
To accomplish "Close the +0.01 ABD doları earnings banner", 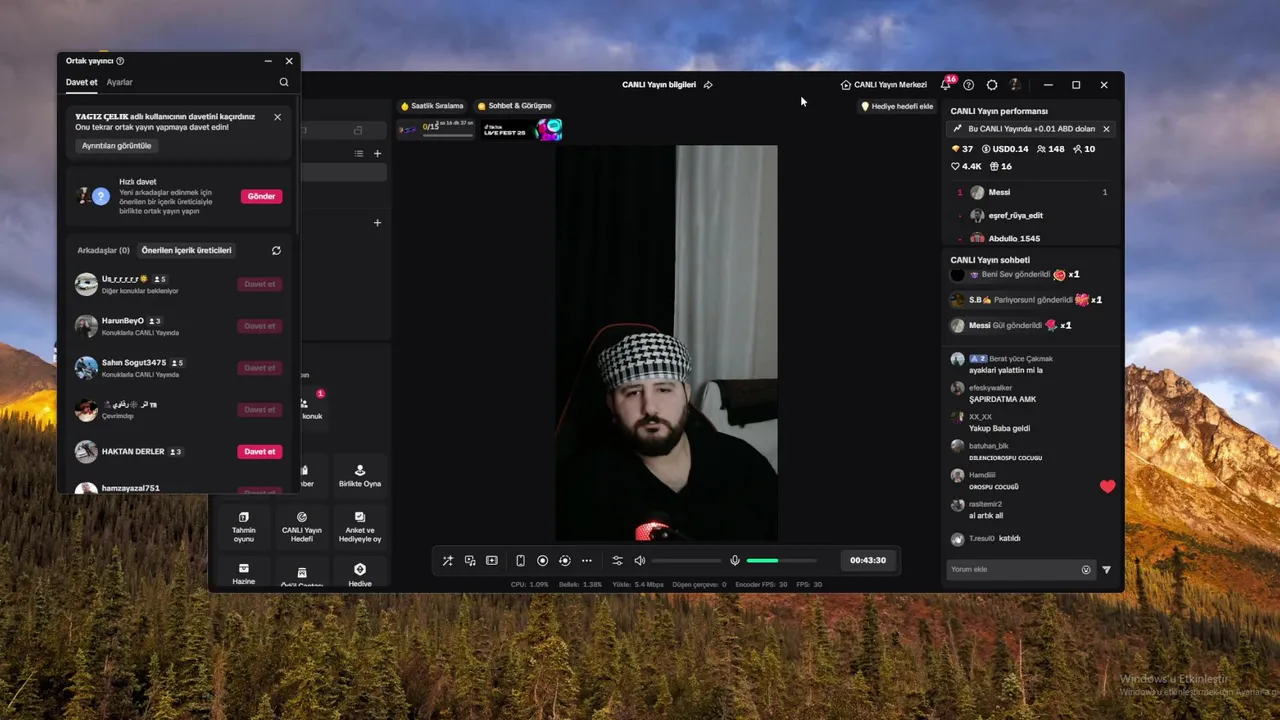I will (x=1106, y=129).
